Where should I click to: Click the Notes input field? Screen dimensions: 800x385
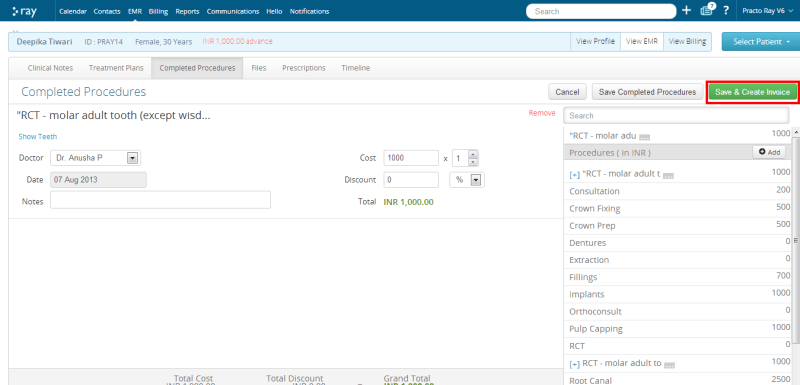(160, 200)
